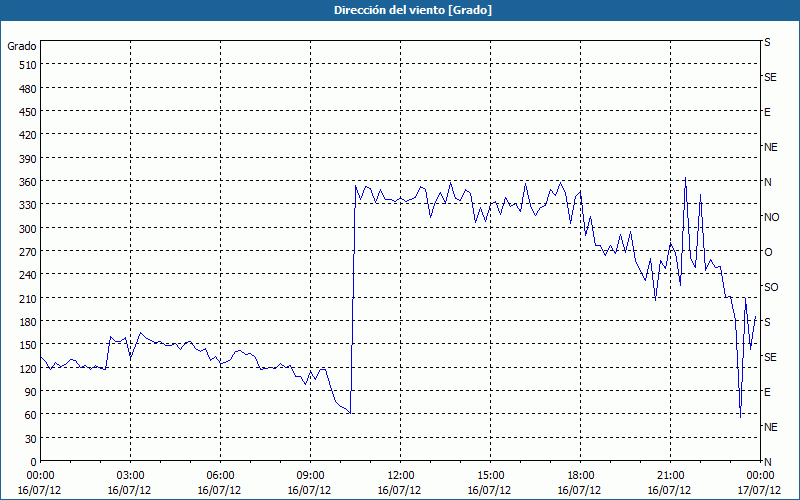This screenshot has height=500, width=800.
Task: Click the 420 degree axis label
Action: coord(29,135)
